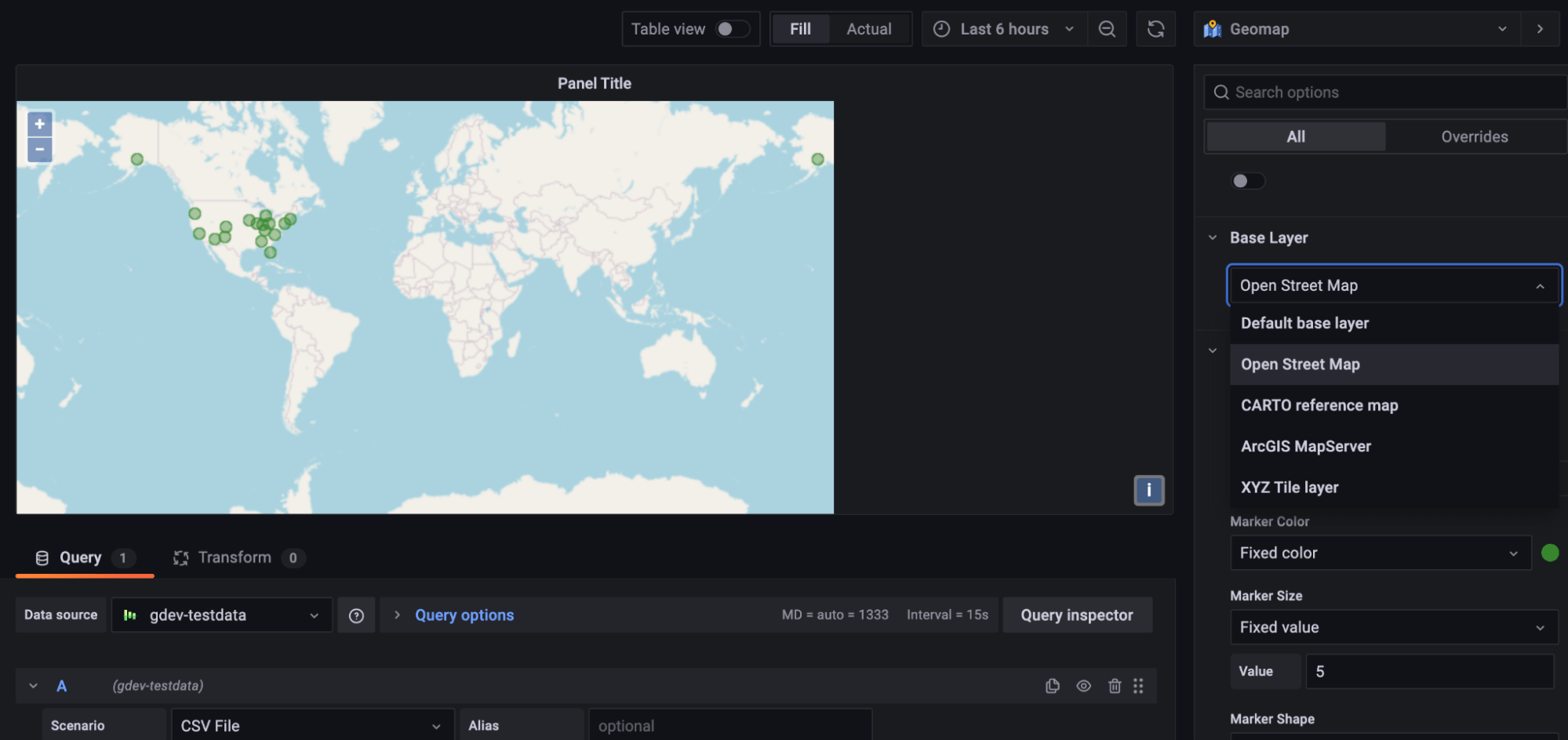Zoom out on the map

39,150
